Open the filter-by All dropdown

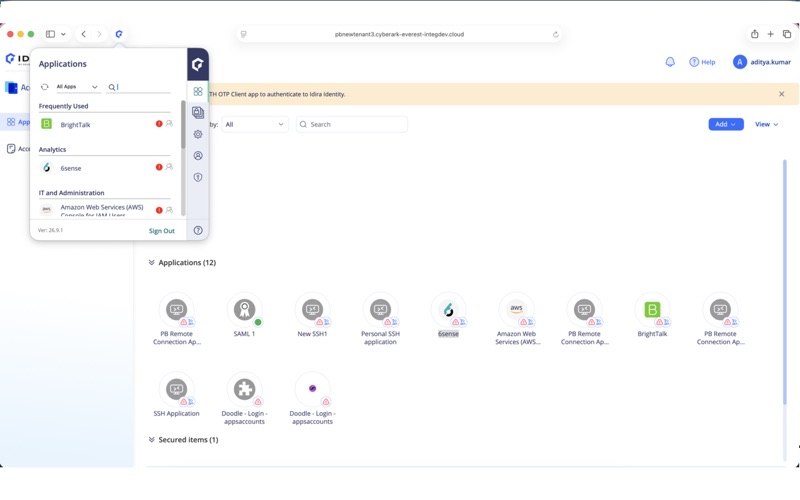point(255,124)
